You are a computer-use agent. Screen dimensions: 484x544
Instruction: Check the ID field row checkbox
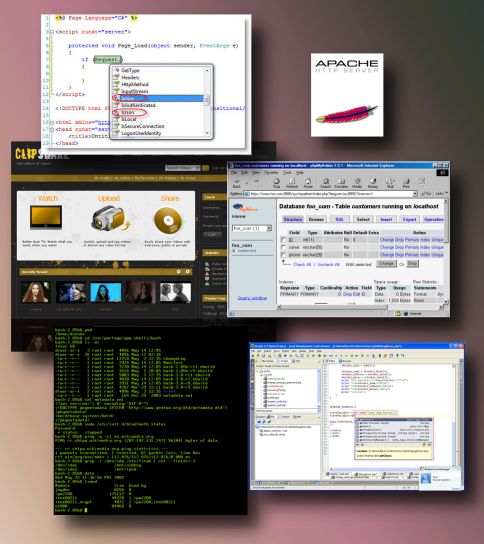click(283, 240)
